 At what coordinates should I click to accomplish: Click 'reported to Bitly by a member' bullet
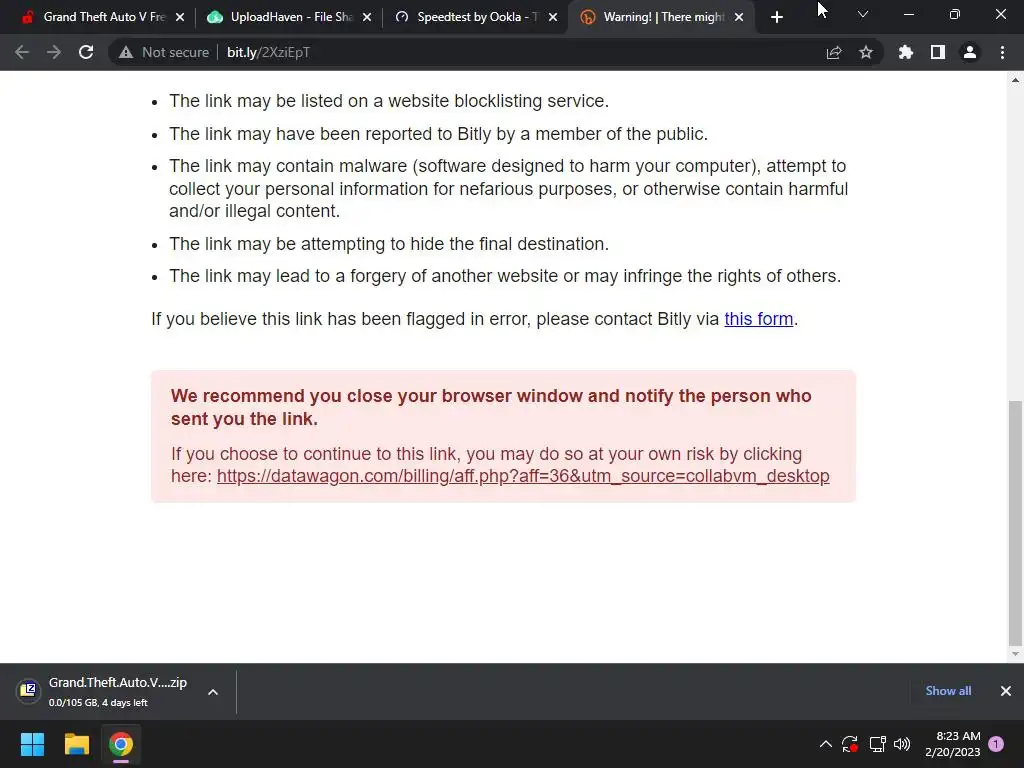coord(438,133)
